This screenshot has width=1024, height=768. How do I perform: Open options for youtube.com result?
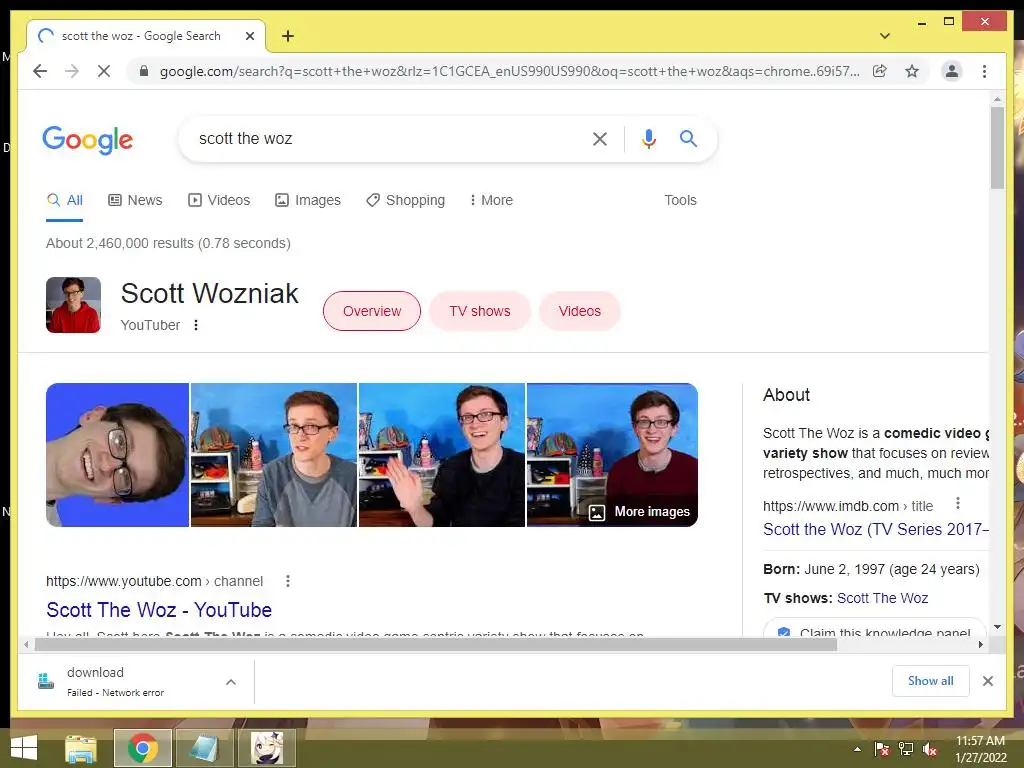coord(288,581)
